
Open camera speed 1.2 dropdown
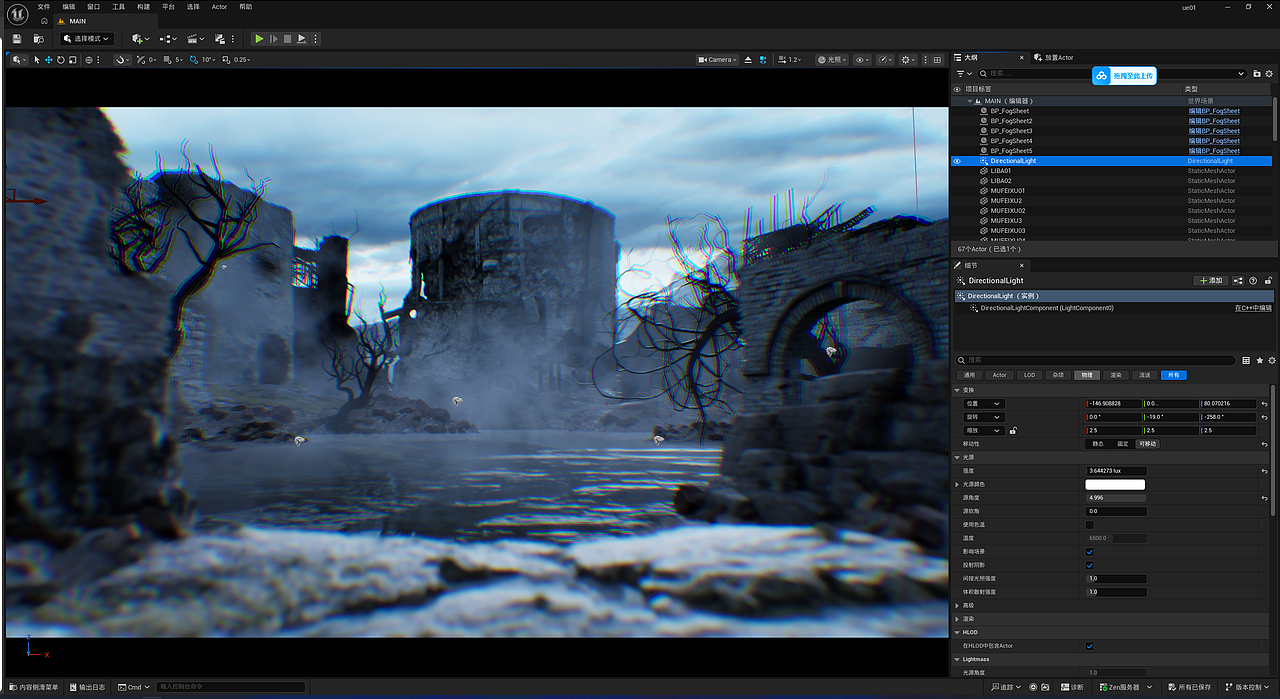click(790, 60)
